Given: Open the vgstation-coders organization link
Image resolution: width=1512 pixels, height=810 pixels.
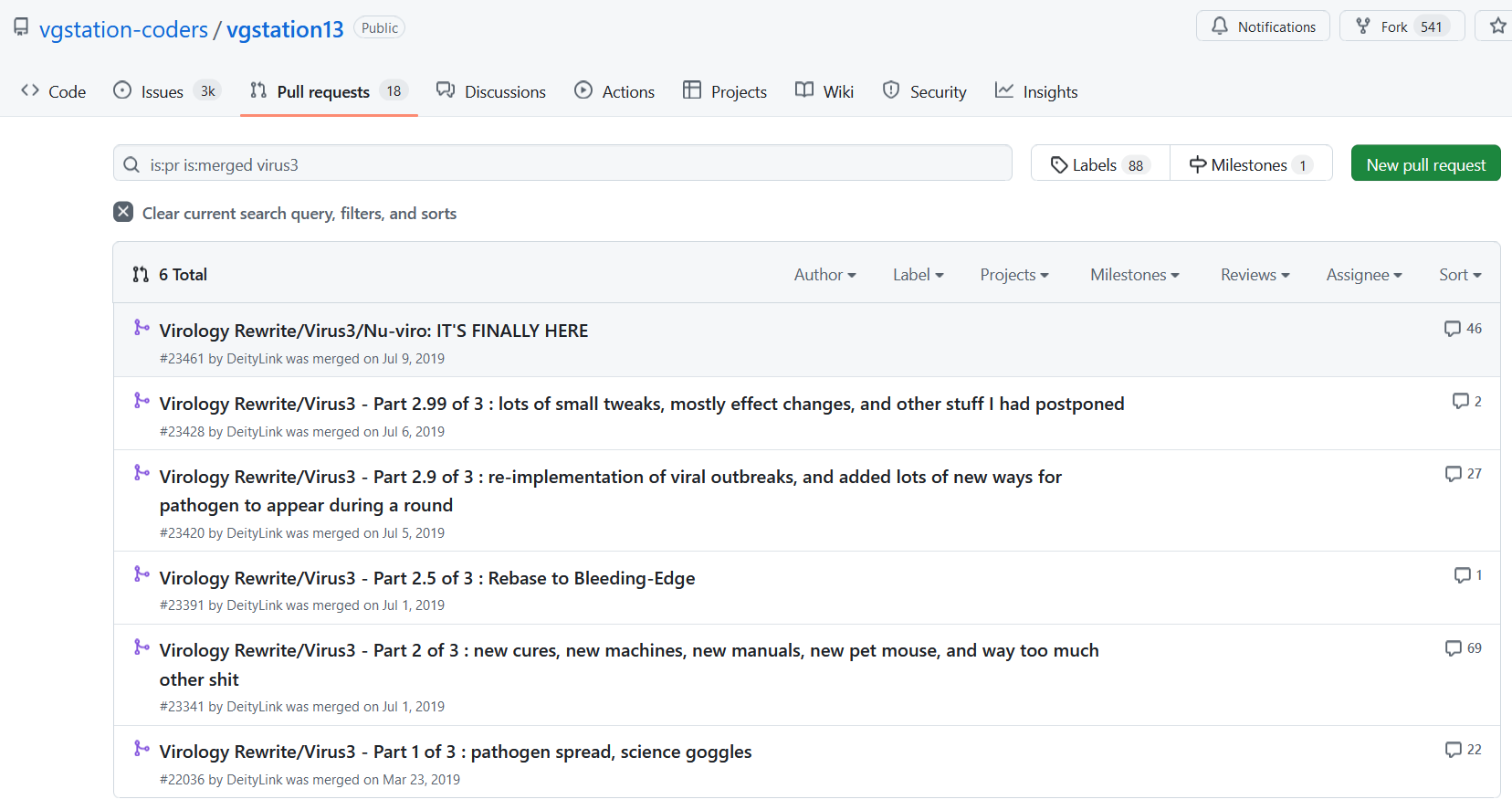Looking at the screenshot, I should coord(123,29).
